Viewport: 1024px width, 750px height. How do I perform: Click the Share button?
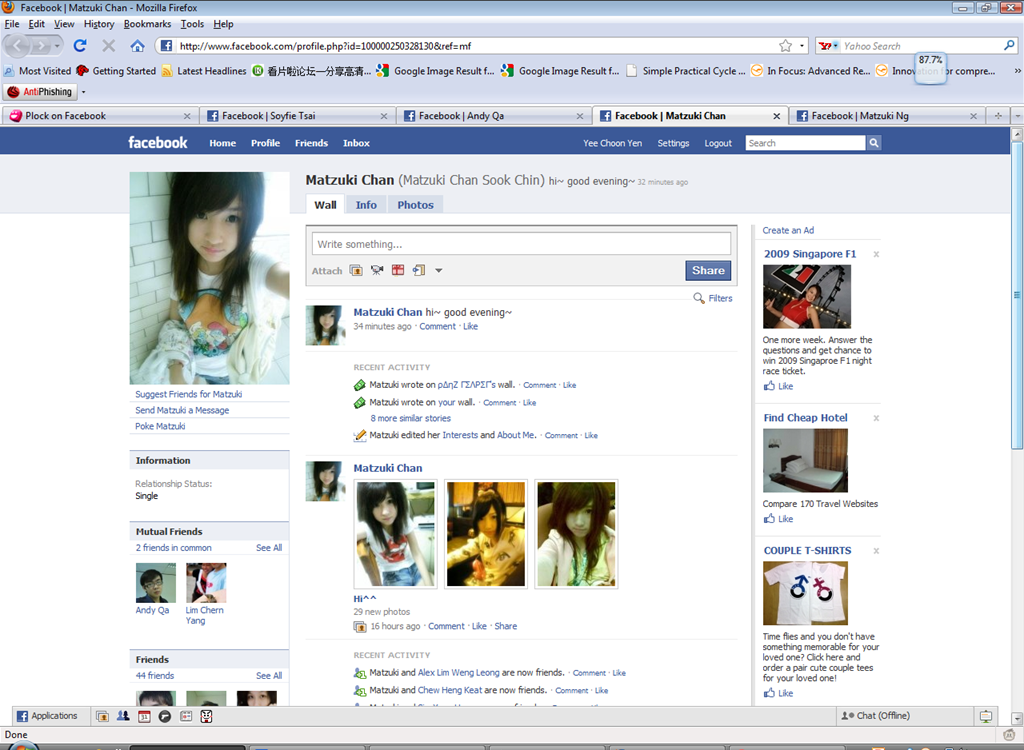[708, 270]
